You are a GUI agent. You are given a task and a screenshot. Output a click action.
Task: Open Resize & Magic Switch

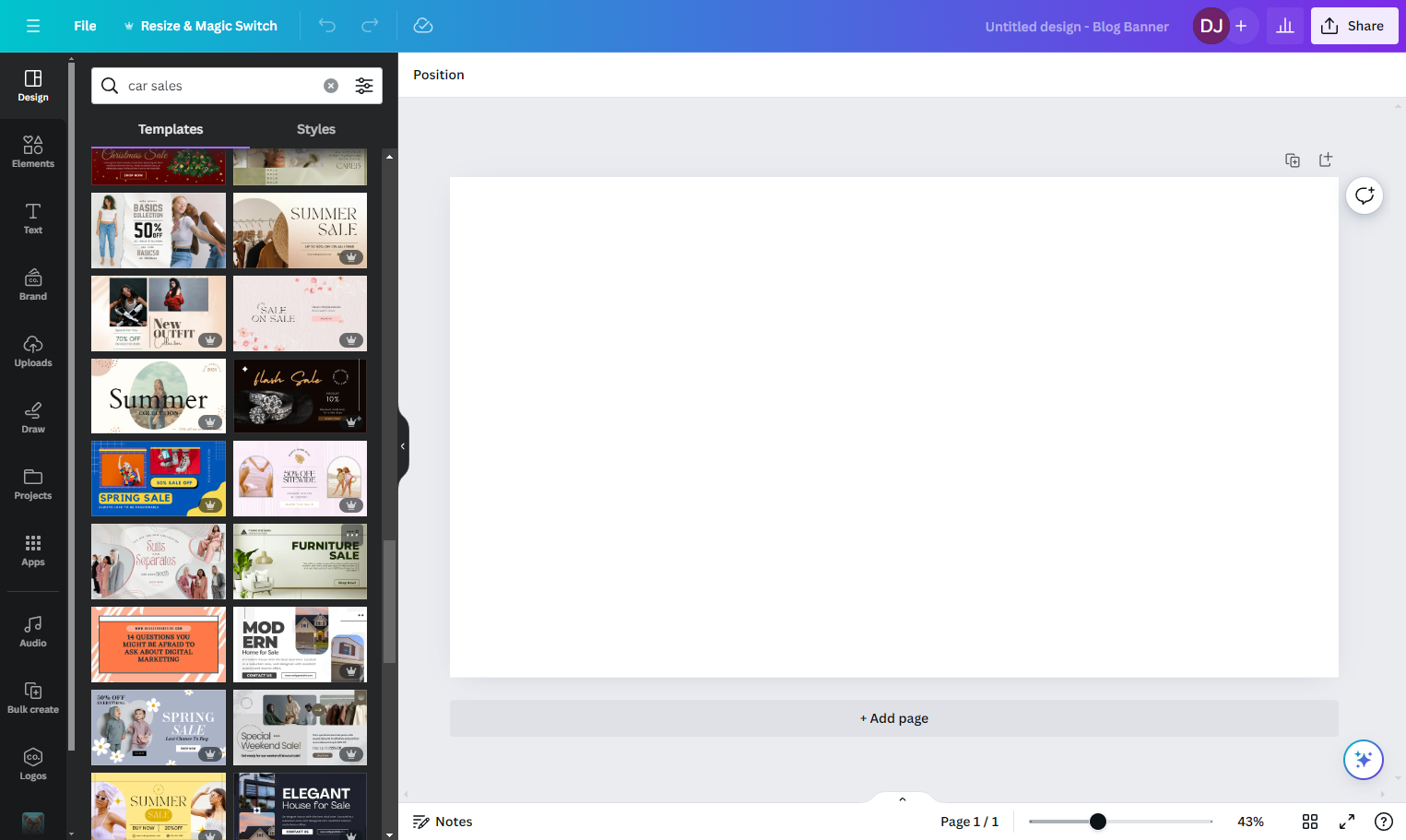tap(200, 26)
